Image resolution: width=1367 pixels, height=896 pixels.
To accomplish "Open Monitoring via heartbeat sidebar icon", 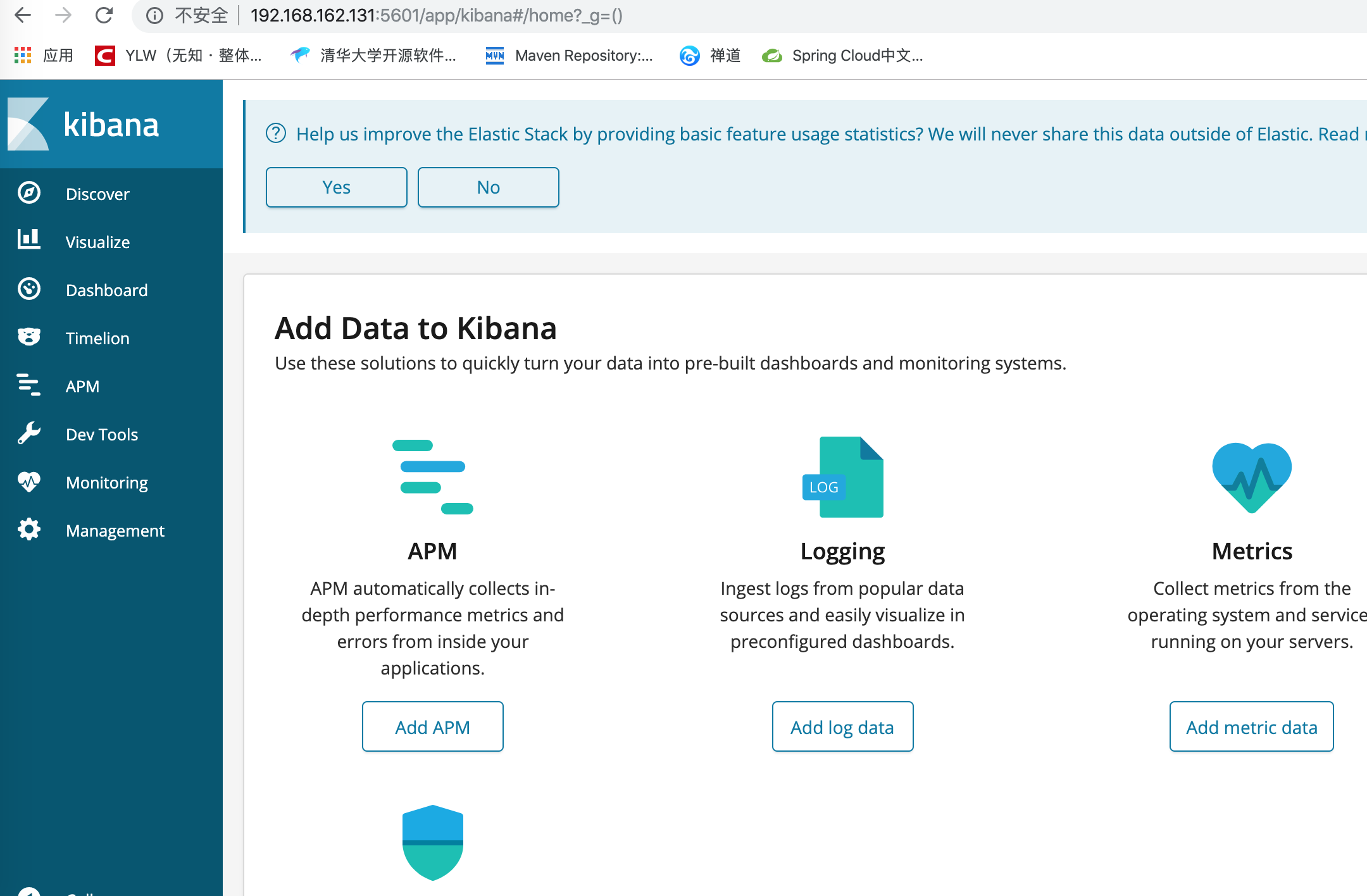I will (x=29, y=482).
